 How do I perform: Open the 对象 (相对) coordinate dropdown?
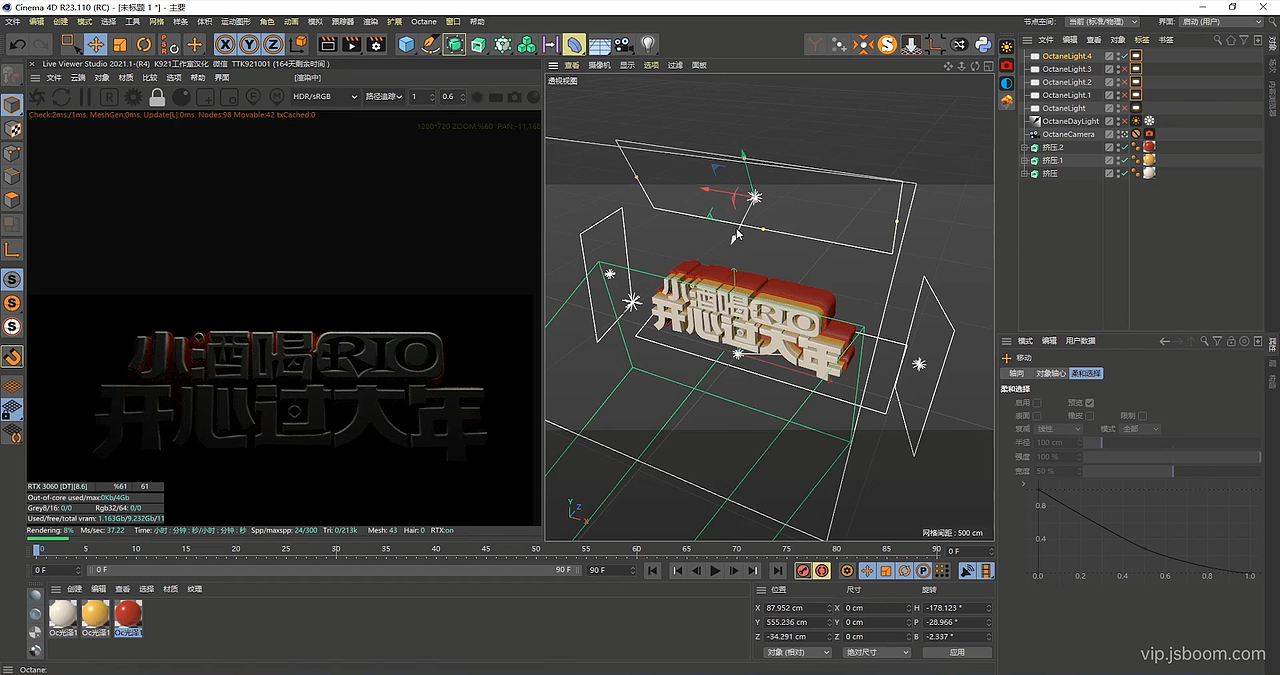point(797,652)
